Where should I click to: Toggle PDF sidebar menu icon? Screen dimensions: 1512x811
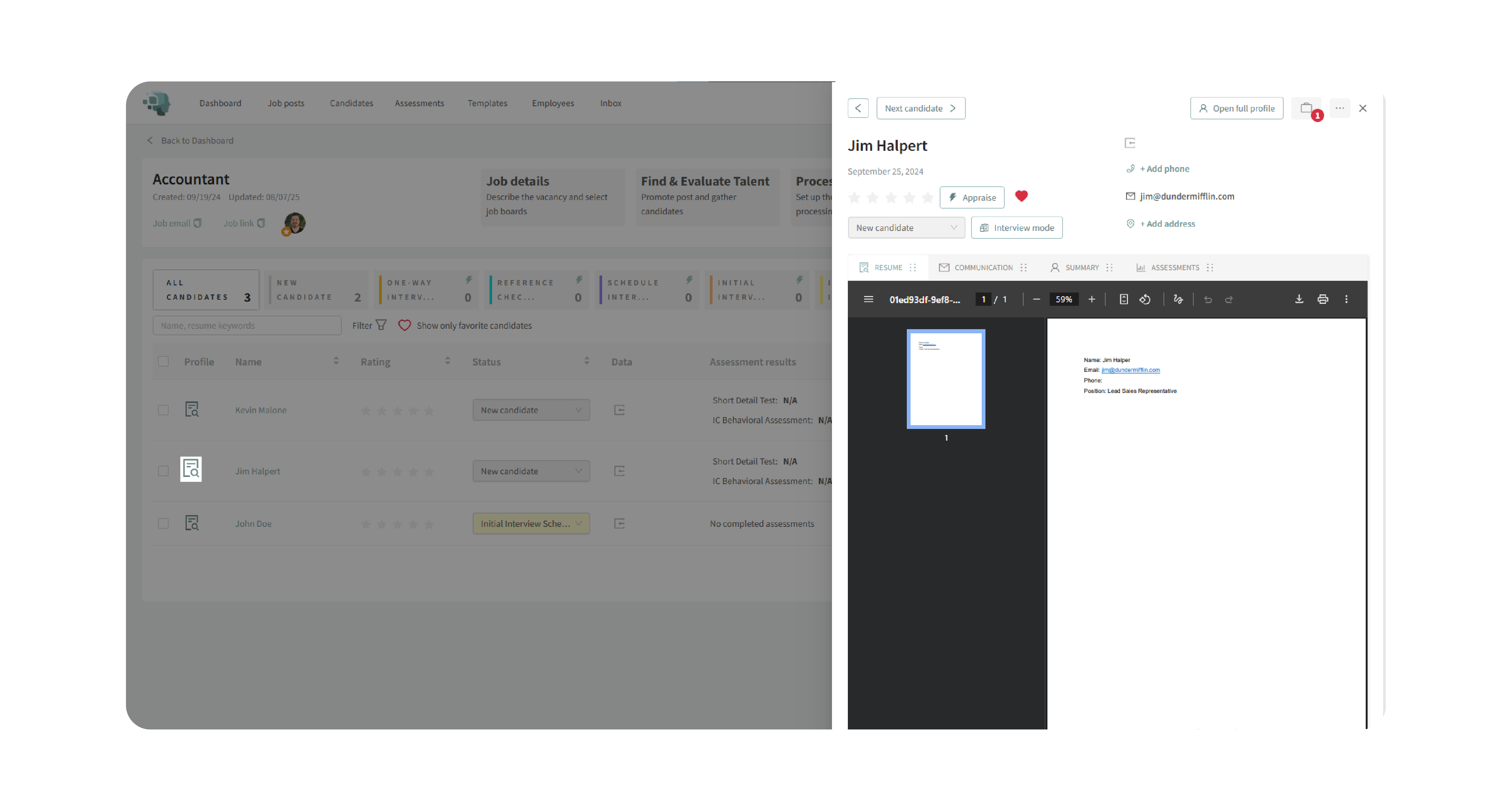click(x=868, y=299)
